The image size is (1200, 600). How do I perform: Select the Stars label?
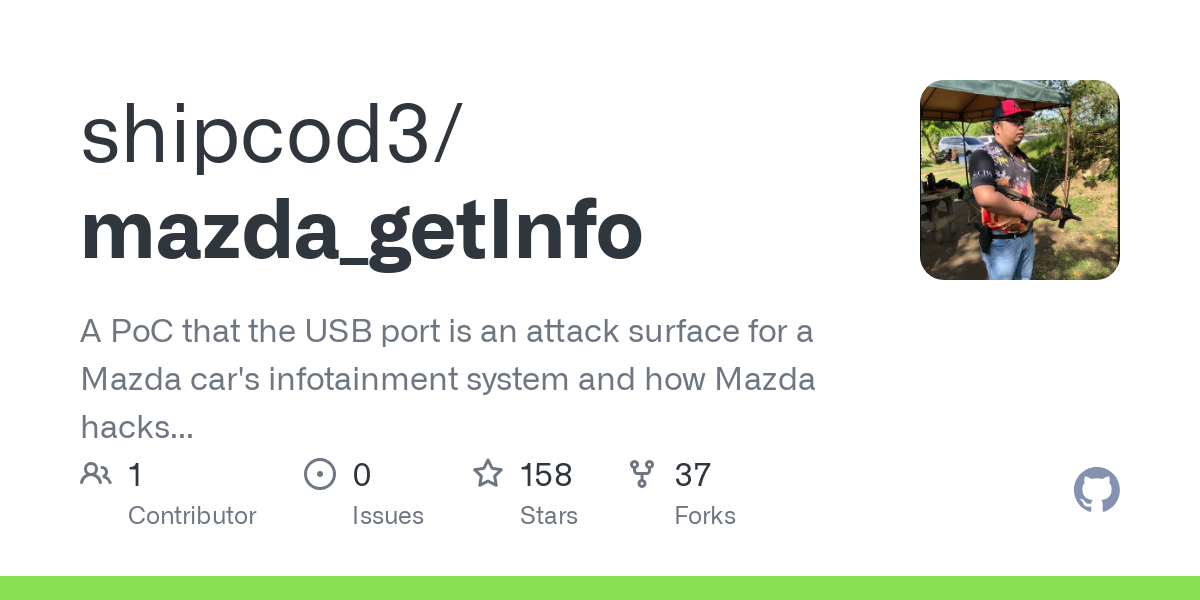click(549, 516)
